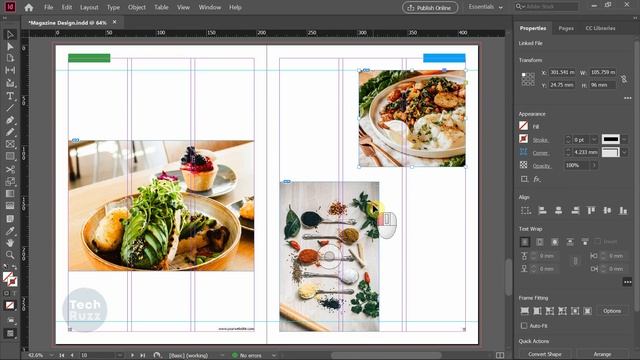
Task: Expand the Opacity slider arrow
Action: click(x=594, y=165)
